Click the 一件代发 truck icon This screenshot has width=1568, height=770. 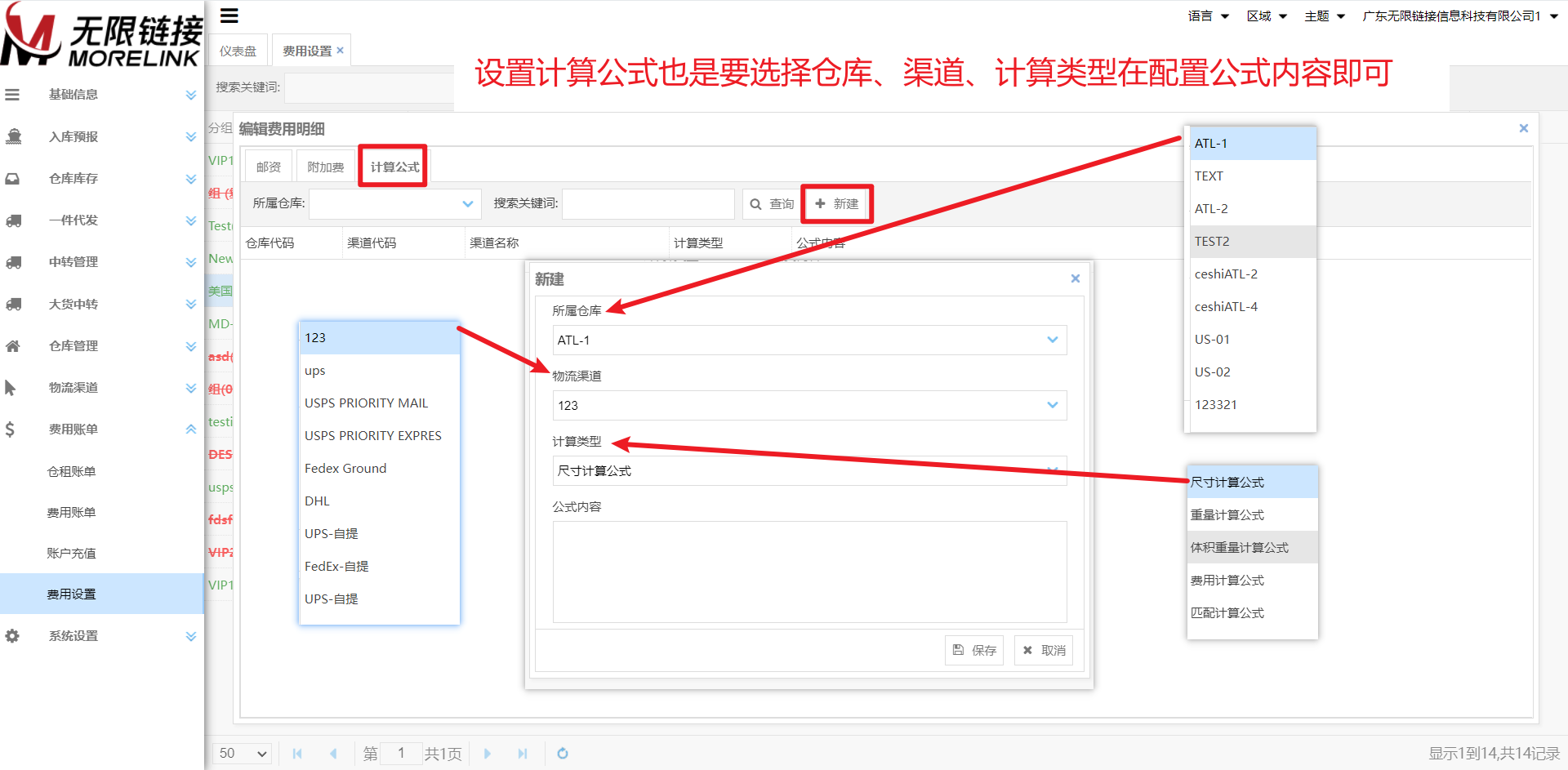[13, 220]
